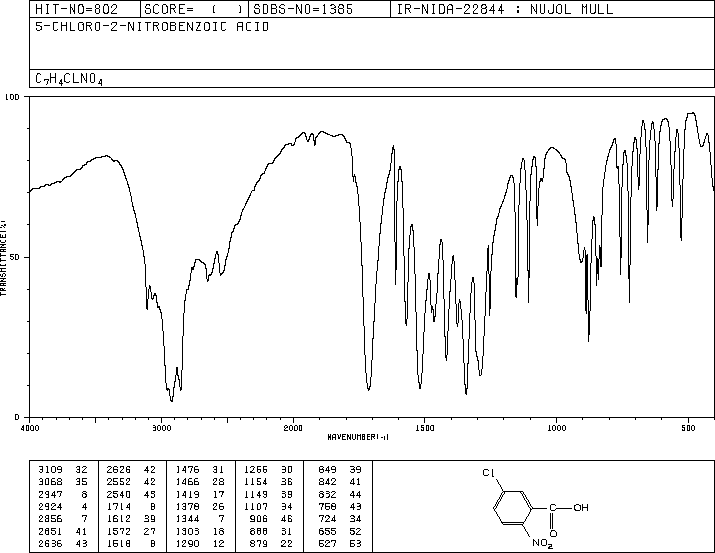
Task: Select the 1378 wavenumber entry
Action: pyautogui.click(x=187, y=506)
